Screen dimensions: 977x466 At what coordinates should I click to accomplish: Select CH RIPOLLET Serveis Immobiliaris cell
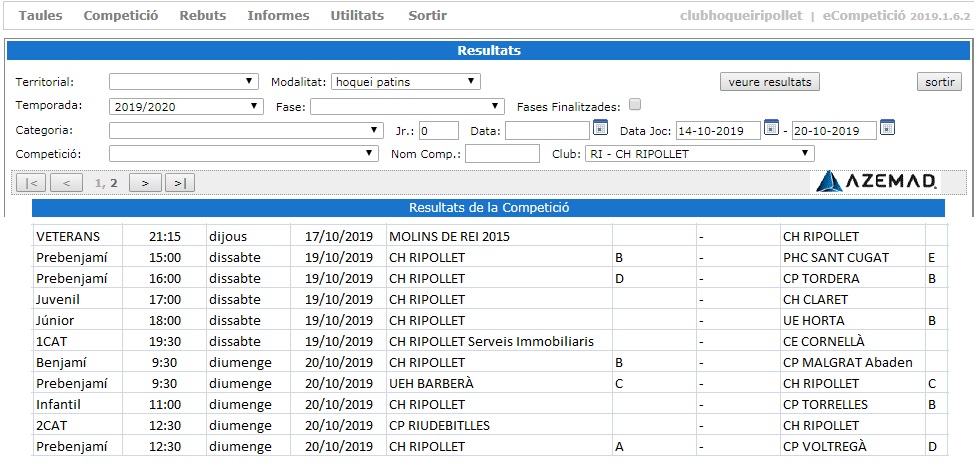[x=499, y=341]
